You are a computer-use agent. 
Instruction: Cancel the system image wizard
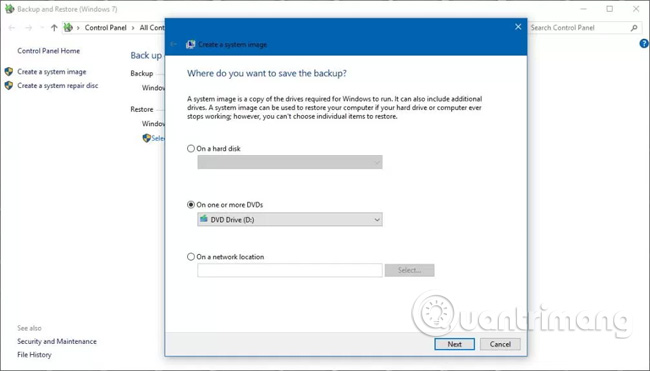pos(500,344)
